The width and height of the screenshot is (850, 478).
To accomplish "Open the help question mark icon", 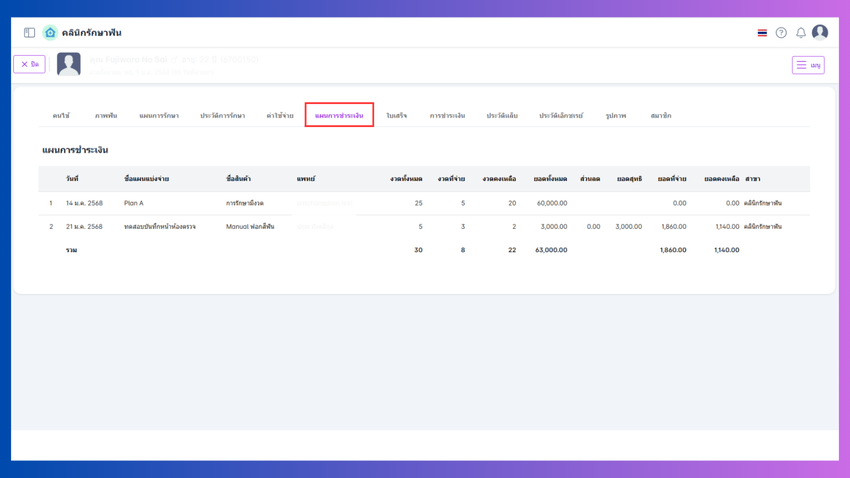I will click(x=781, y=33).
